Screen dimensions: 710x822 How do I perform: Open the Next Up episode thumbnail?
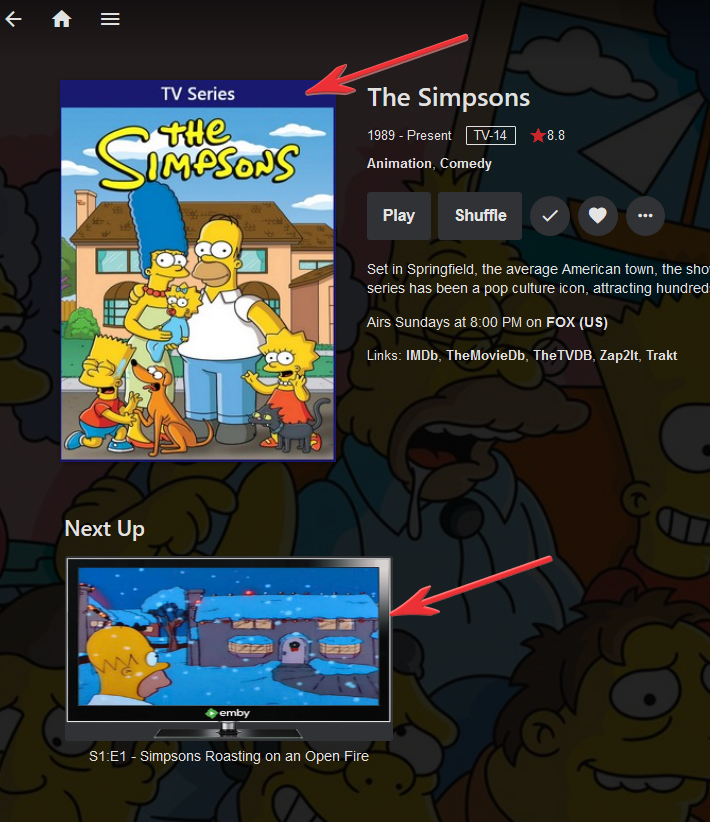pos(229,648)
